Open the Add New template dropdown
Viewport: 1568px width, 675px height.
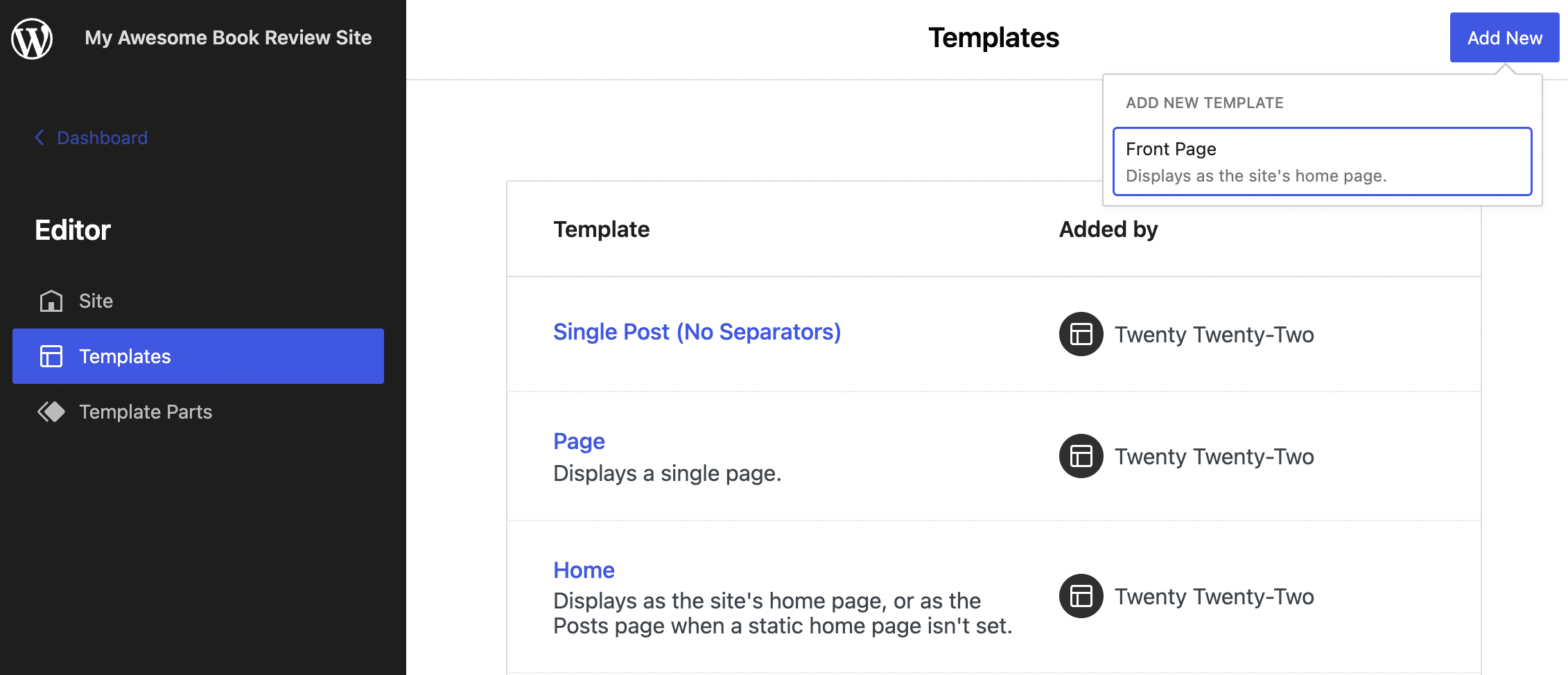[1504, 37]
